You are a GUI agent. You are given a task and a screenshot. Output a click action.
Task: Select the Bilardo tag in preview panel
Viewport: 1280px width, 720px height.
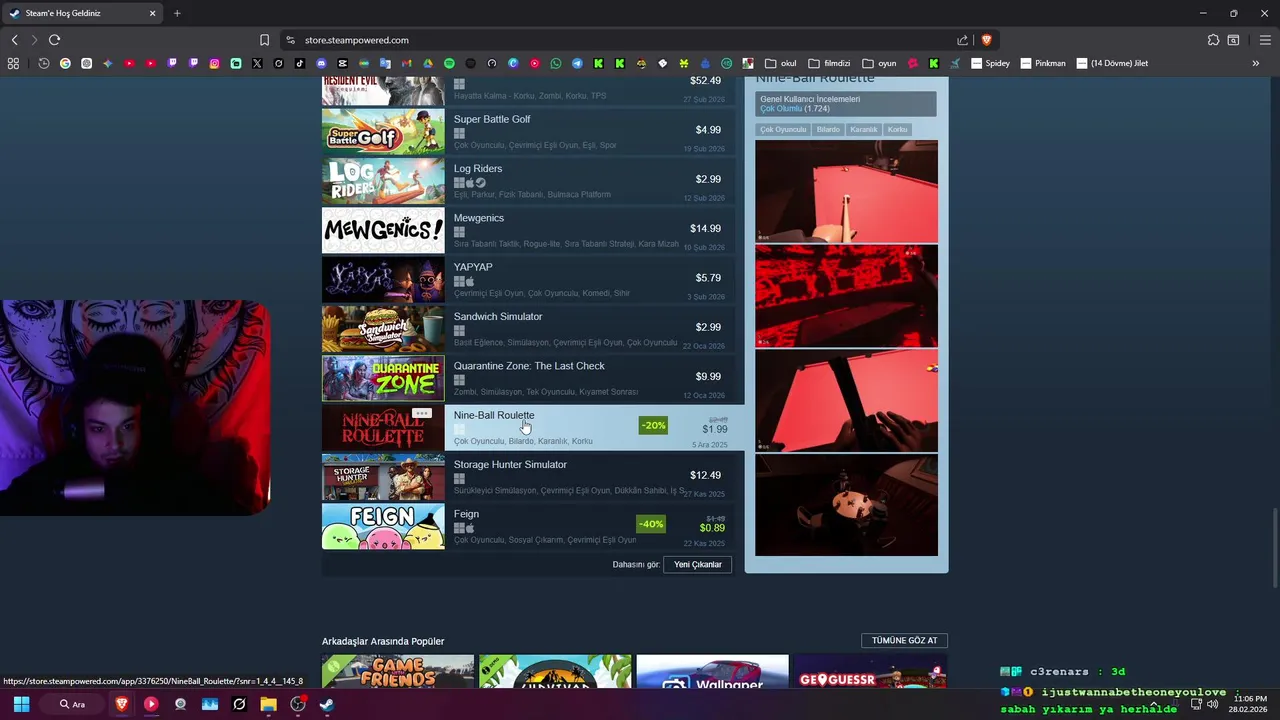(x=828, y=129)
